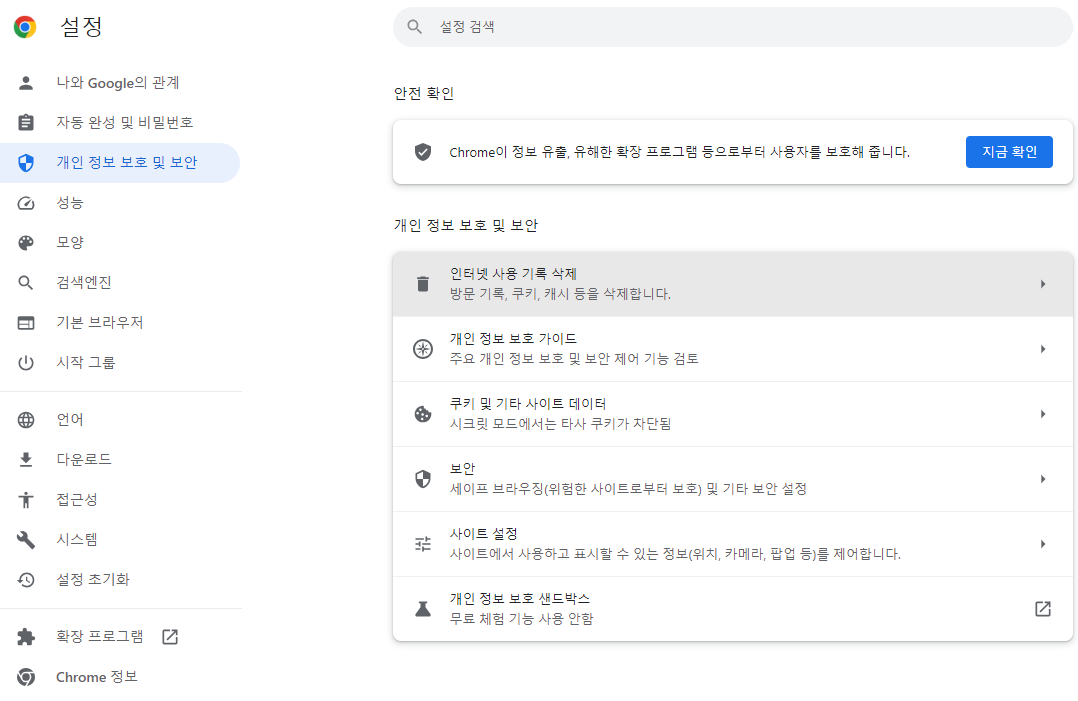Open 쿠키 및 기타 사이트 데이터 option
1078x701 pixels.
tap(733, 414)
